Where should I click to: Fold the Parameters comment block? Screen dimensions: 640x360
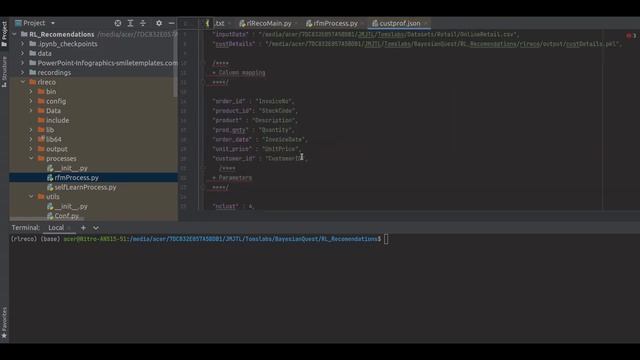click(203, 168)
